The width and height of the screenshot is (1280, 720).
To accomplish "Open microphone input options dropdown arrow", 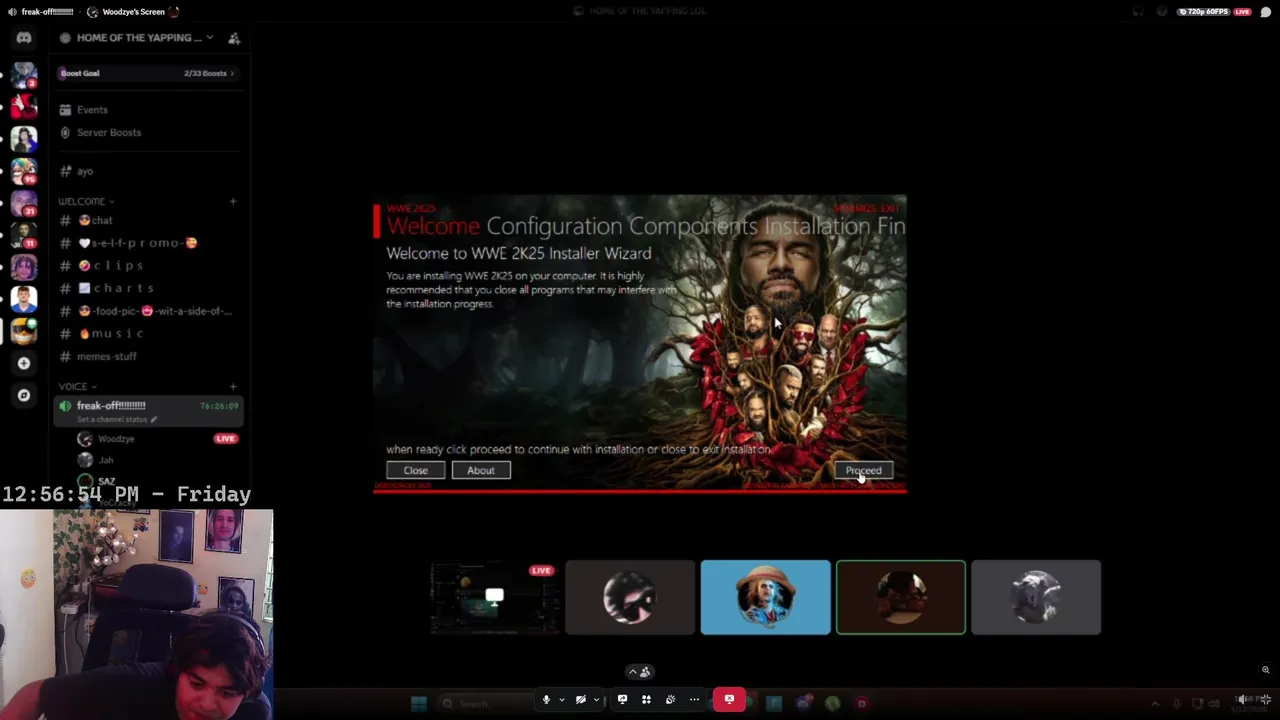I will point(561,700).
